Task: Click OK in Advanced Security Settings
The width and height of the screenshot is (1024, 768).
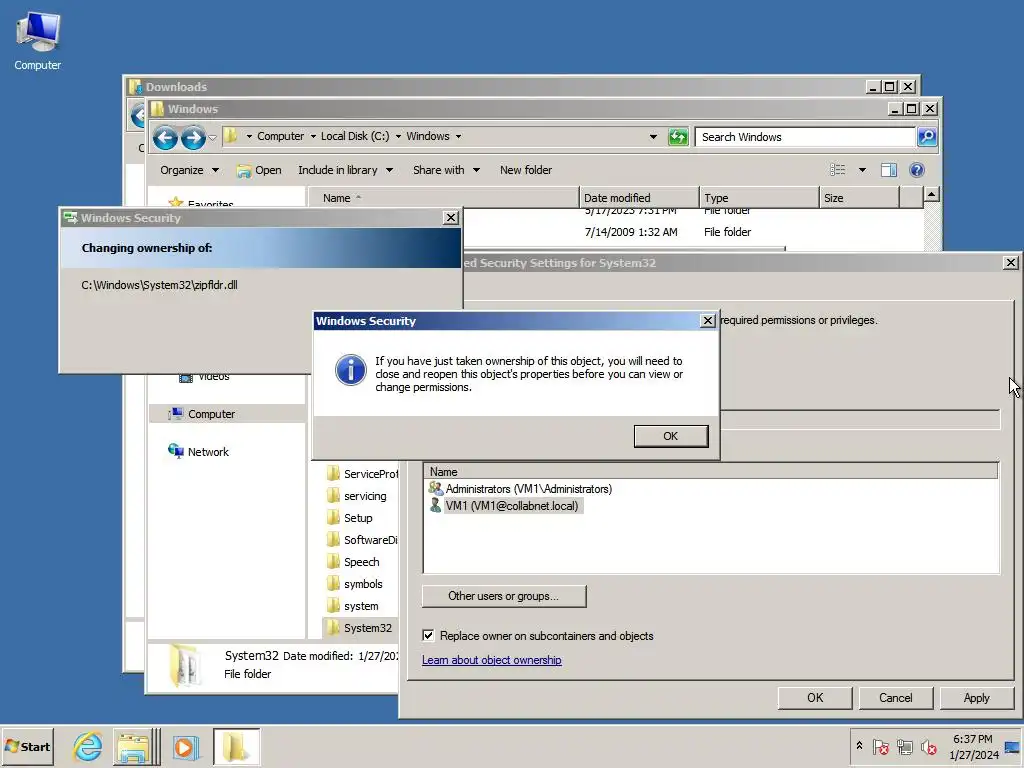Action: (x=815, y=697)
